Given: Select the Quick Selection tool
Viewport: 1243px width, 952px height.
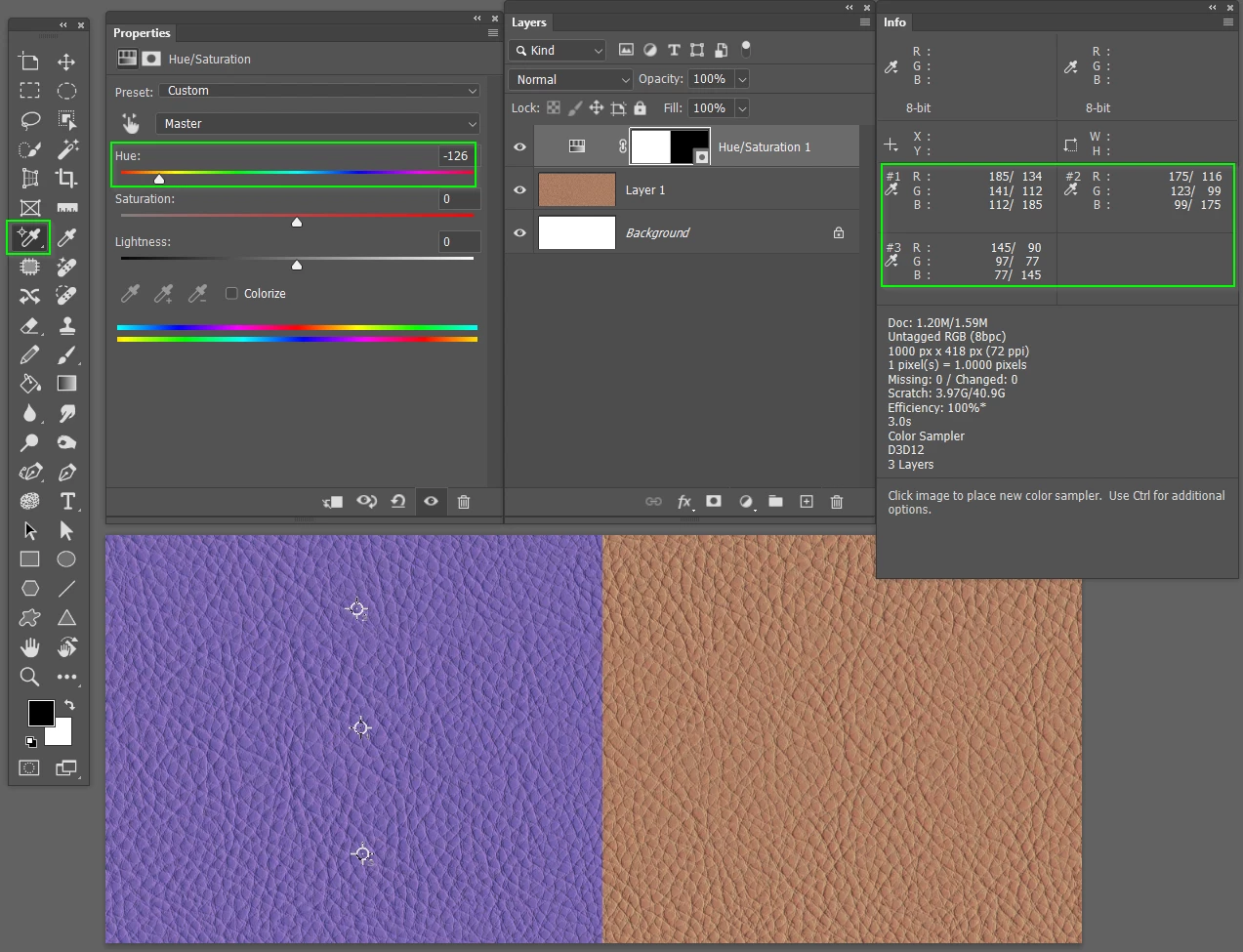Looking at the screenshot, I should (29, 149).
